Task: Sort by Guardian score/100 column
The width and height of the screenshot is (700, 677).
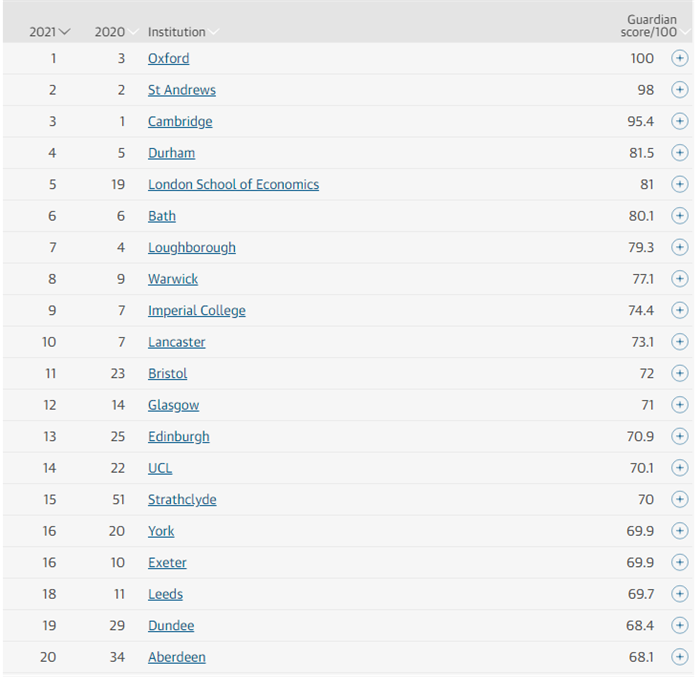Action: pos(654,26)
